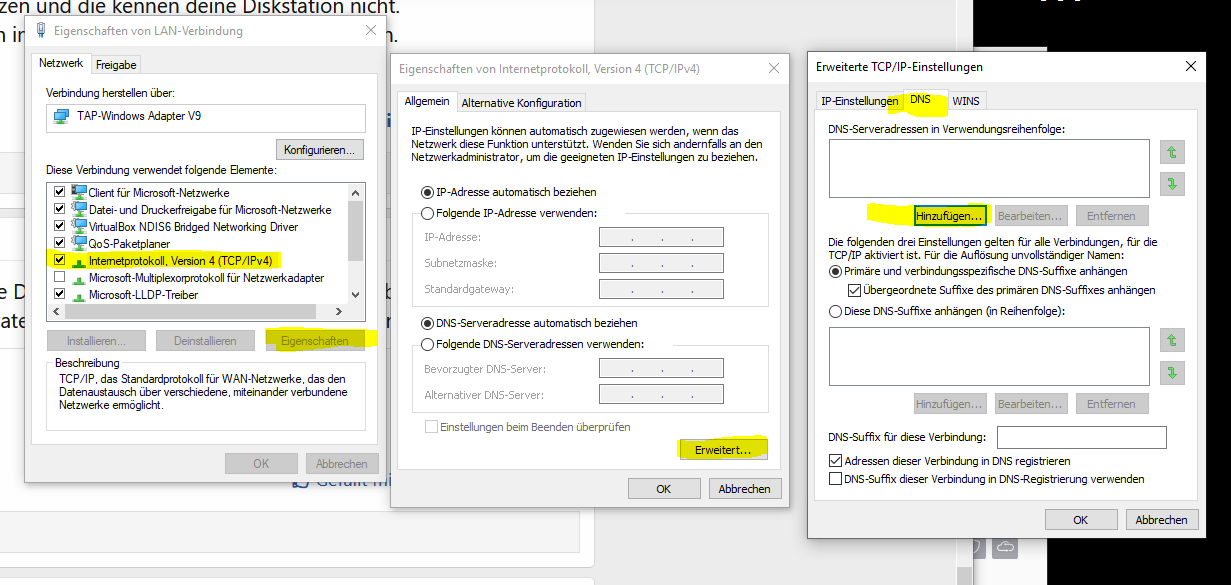Screen dimensions: 1231x585
Task: Click the DNS-Suffix für diese Verbindung field
Action: coord(1082,437)
